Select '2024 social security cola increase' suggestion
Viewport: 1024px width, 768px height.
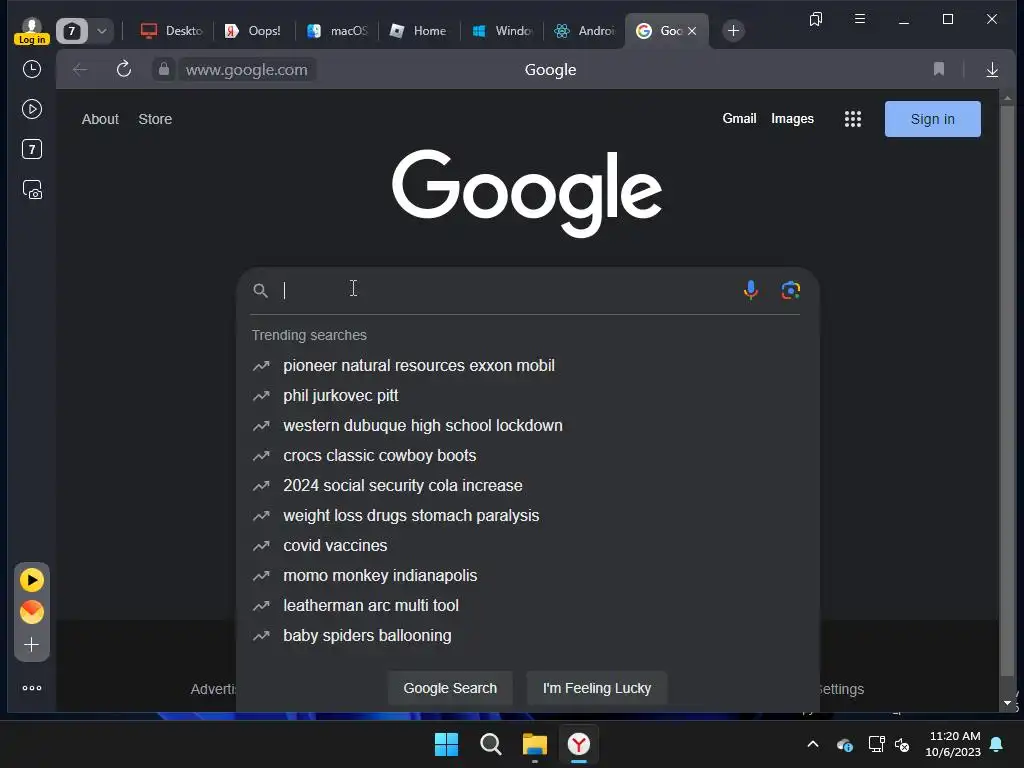click(526, 486)
